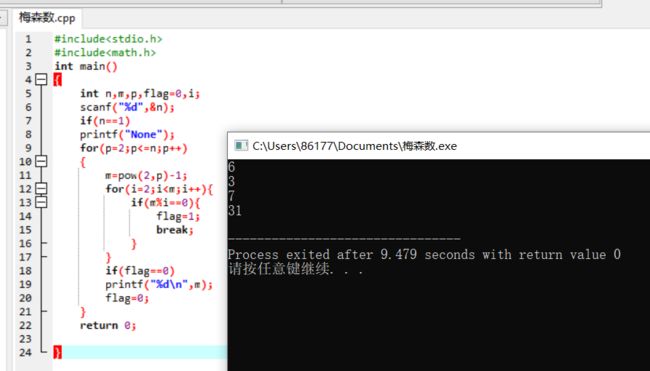
Task: Click the m=pow(2,p)-1; statement
Action: pos(146,175)
